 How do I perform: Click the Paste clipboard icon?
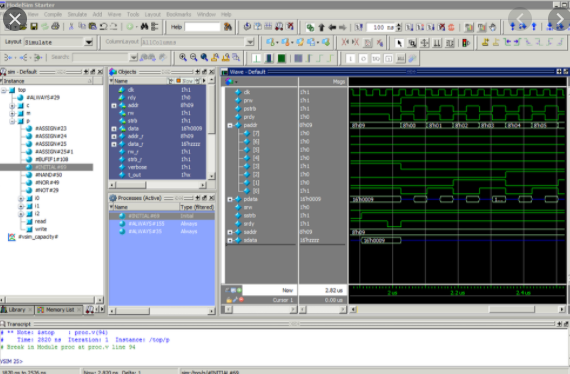pos(93,27)
